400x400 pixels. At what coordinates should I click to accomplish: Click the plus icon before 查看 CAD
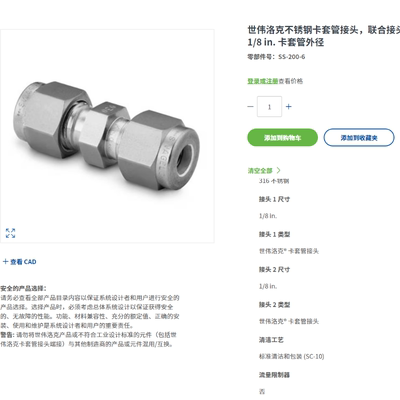click(x=5, y=262)
